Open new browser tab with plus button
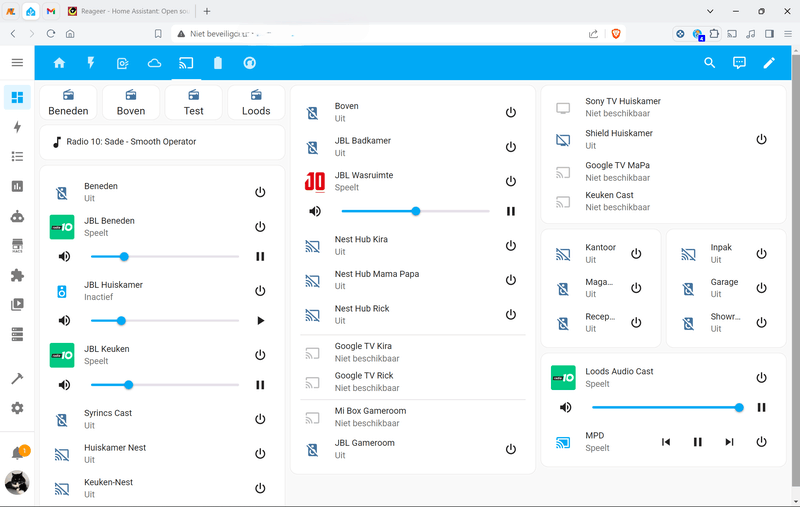Viewport: 800px width, 507px height. coord(207,11)
